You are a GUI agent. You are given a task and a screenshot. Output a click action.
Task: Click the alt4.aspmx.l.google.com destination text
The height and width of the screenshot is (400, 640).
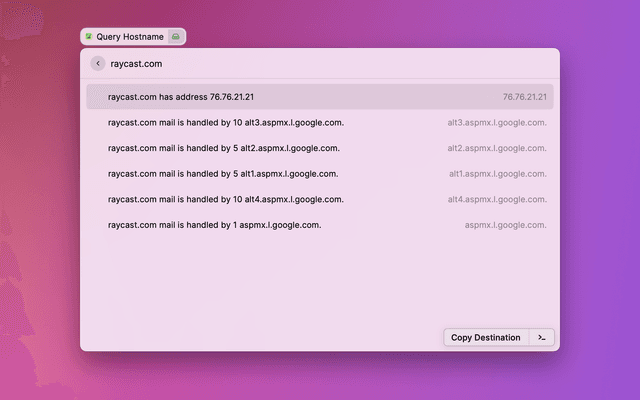point(497,200)
